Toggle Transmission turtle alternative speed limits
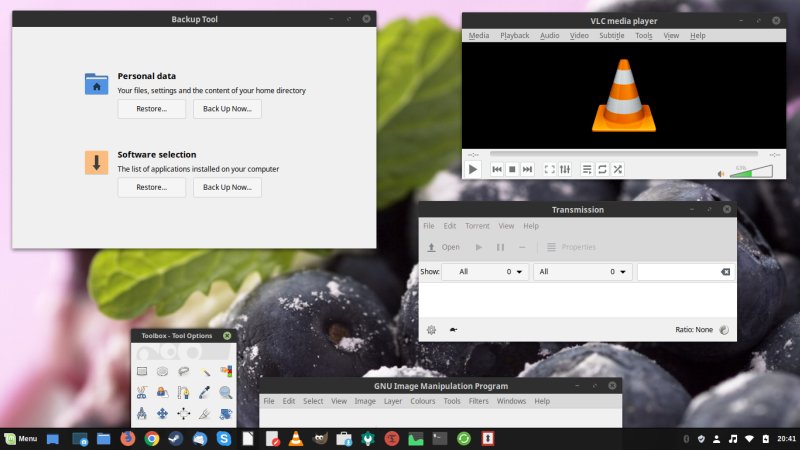 453,329
